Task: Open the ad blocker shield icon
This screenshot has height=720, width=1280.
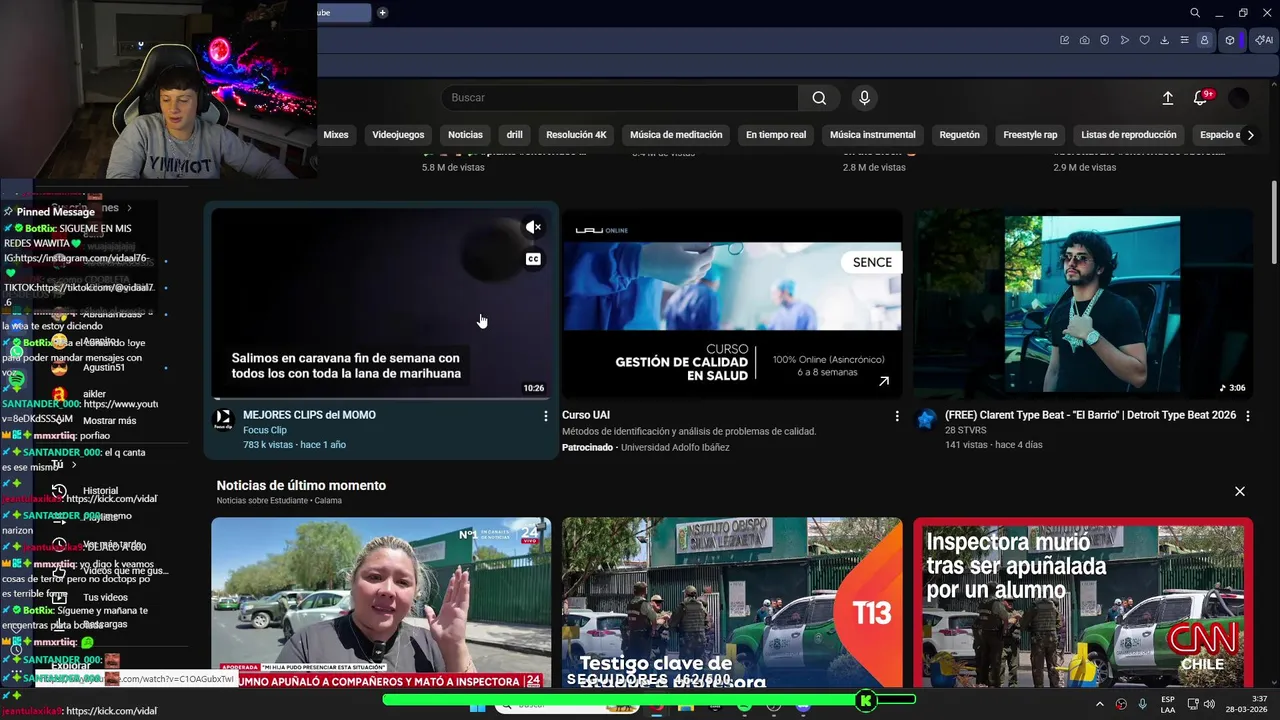Action: (x=1105, y=40)
